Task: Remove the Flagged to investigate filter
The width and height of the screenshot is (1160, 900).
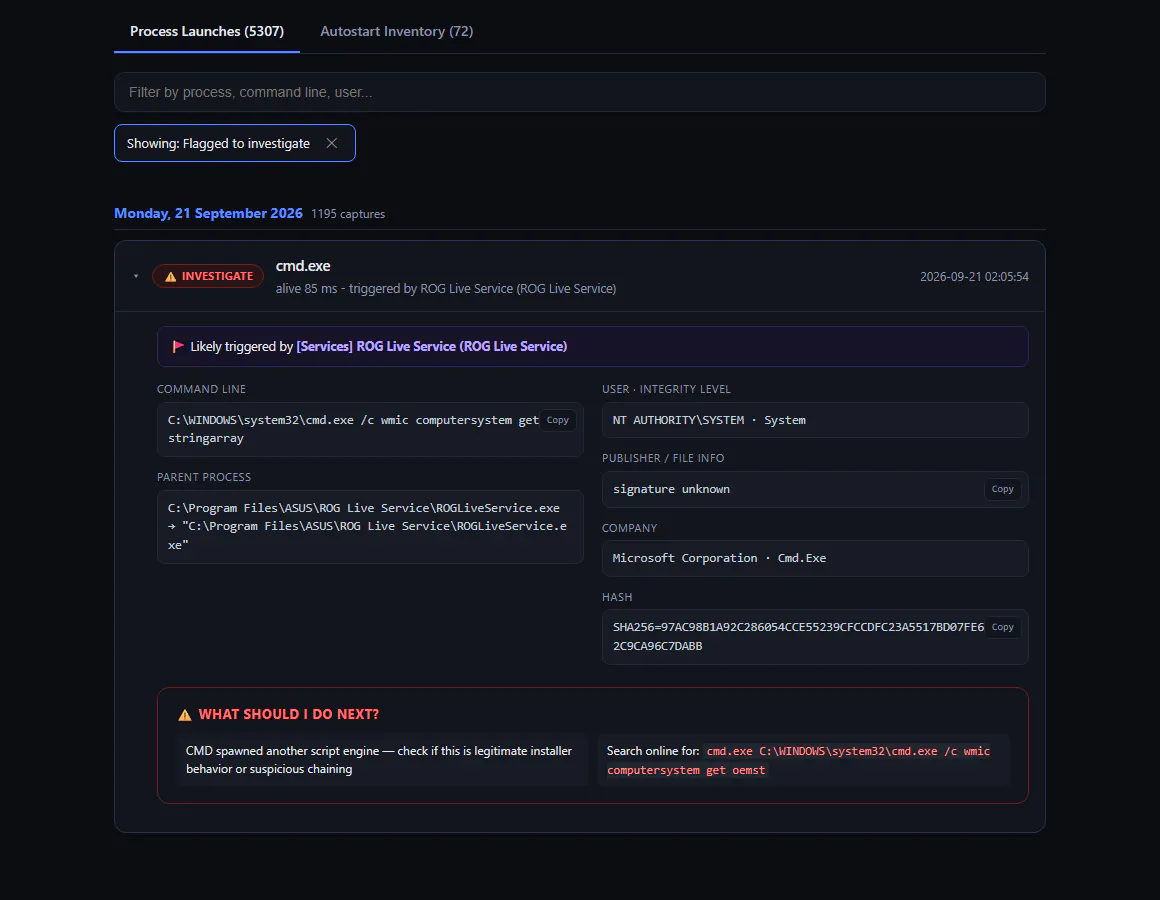Action: point(331,143)
